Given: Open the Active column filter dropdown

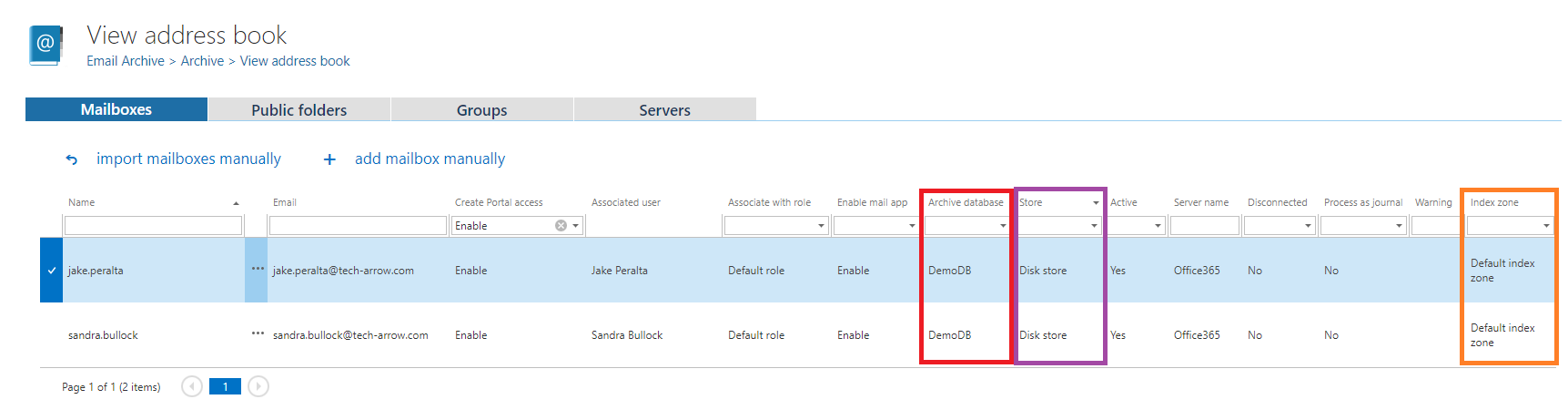Looking at the screenshot, I should [1158, 226].
